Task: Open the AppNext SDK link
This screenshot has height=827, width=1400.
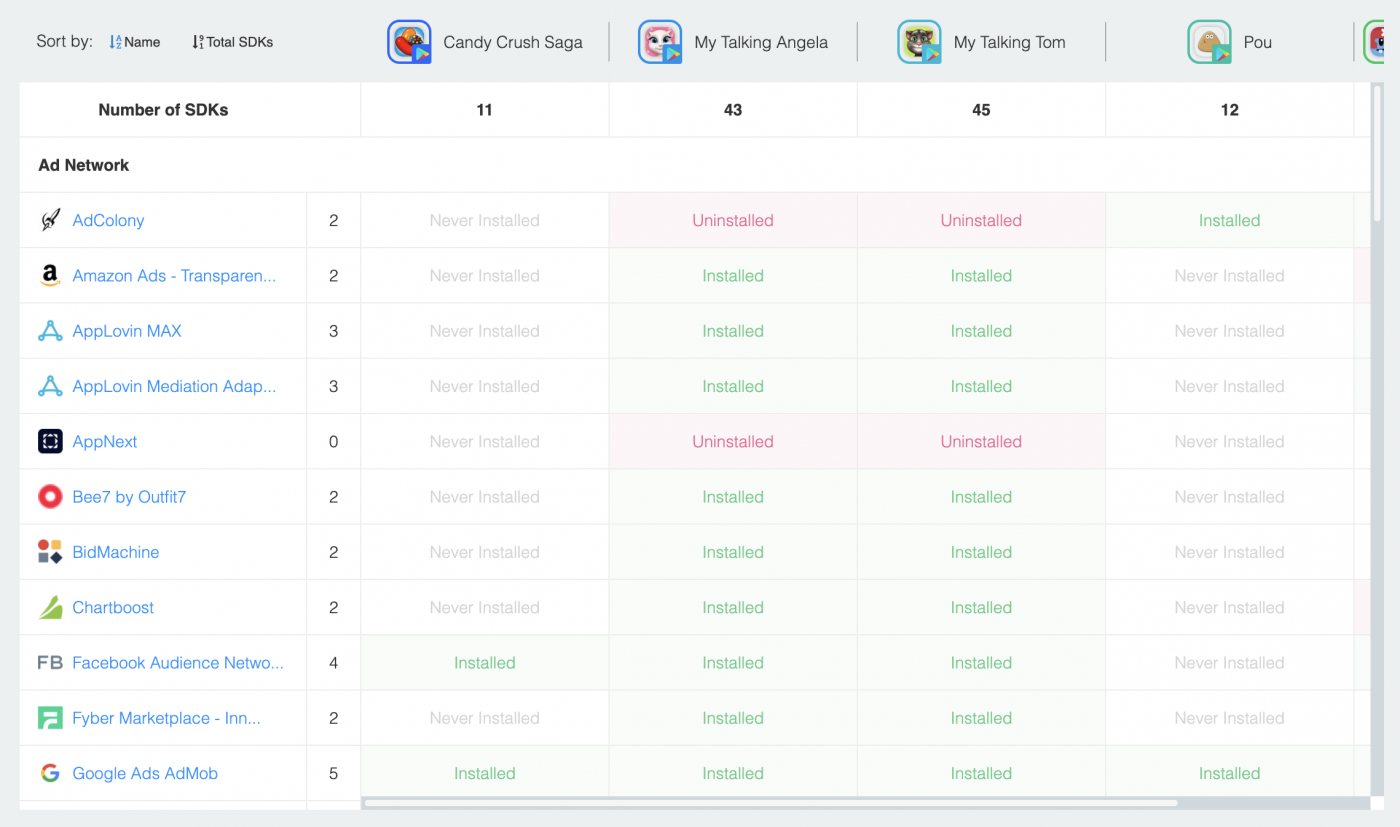Action: [x=105, y=440]
